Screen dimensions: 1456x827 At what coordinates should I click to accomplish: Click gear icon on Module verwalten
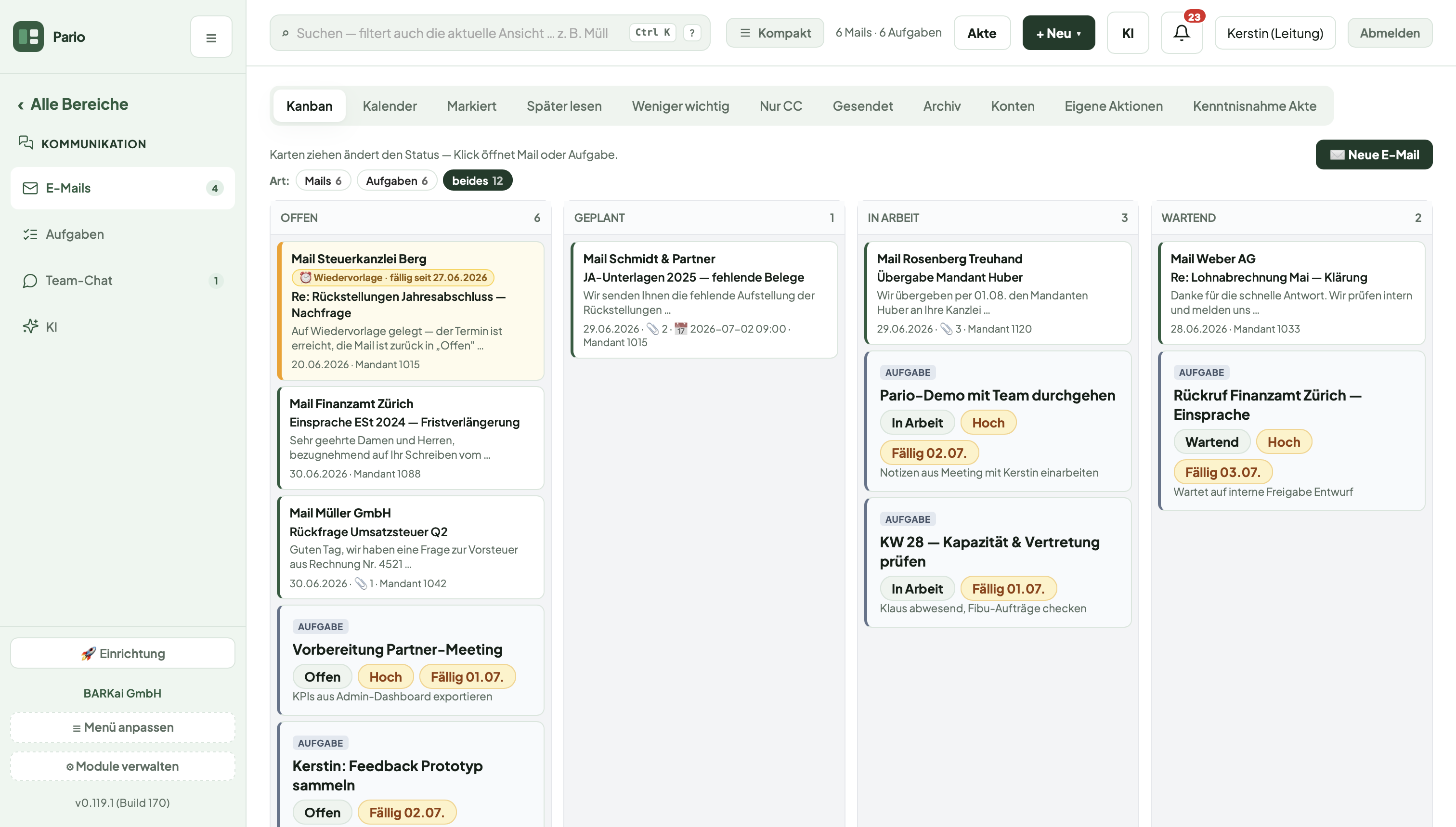click(70, 767)
